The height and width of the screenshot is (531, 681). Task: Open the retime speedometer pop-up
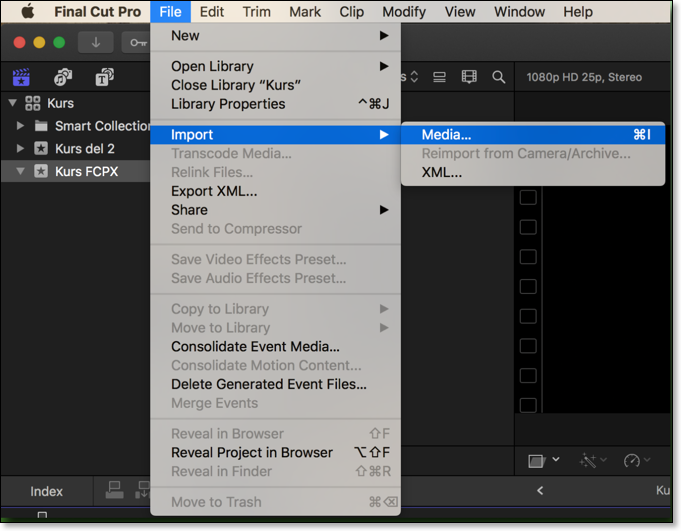(x=637, y=460)
